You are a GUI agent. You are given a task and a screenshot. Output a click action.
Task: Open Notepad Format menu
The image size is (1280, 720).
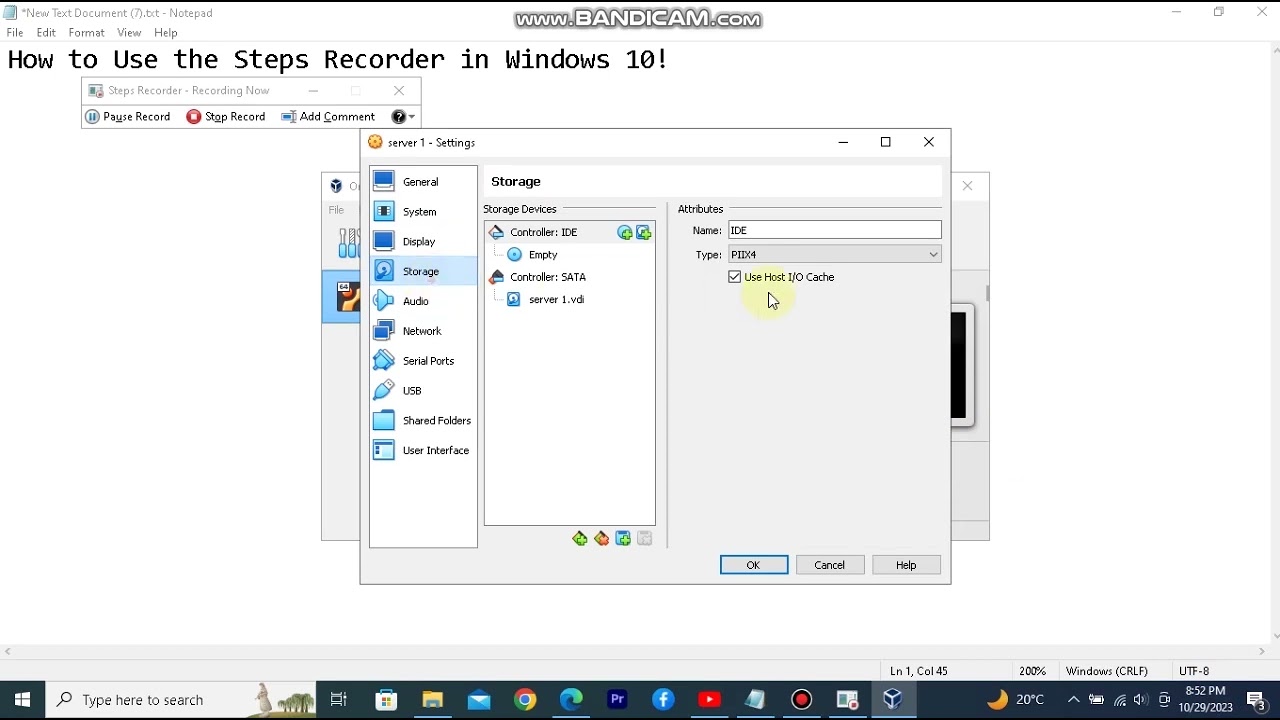click(87, 33)
